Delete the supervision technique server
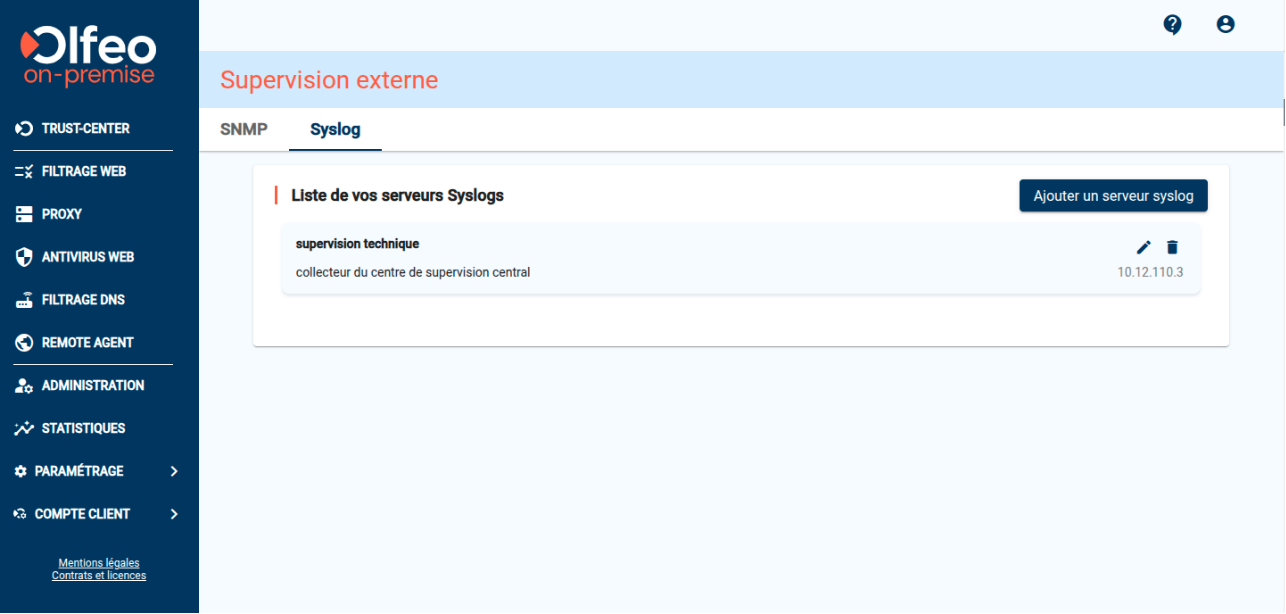The width and height of the screenshot is (1286, 614). [1172, 246]
